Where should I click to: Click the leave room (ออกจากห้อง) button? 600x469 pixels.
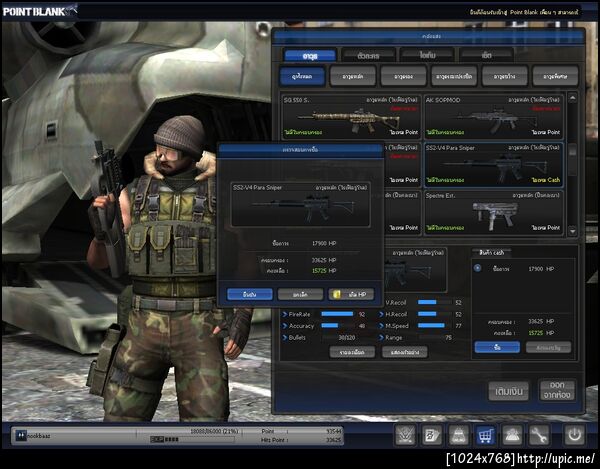pos(557,390)
